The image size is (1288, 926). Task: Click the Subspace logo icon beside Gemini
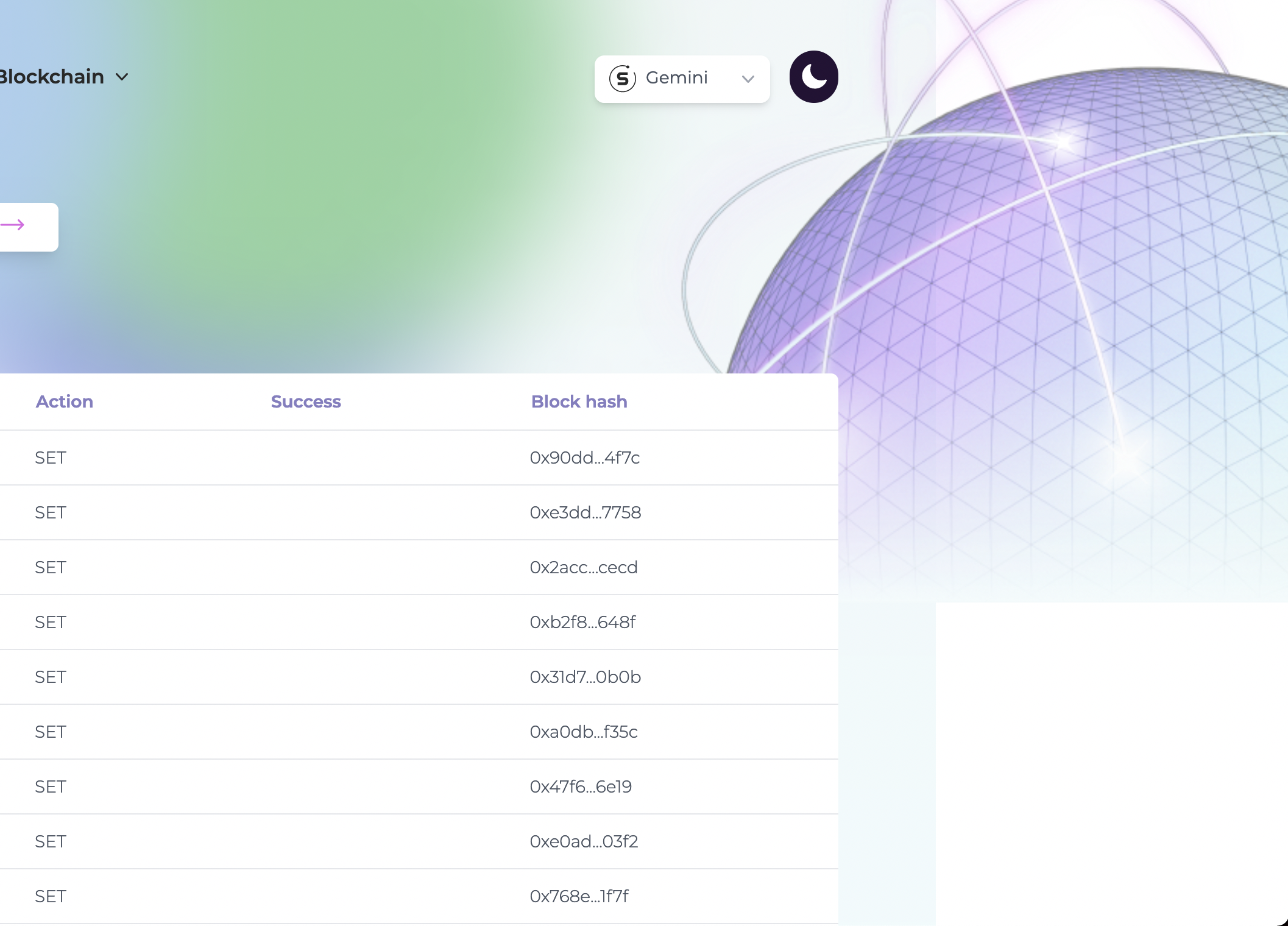coord(622,79)
